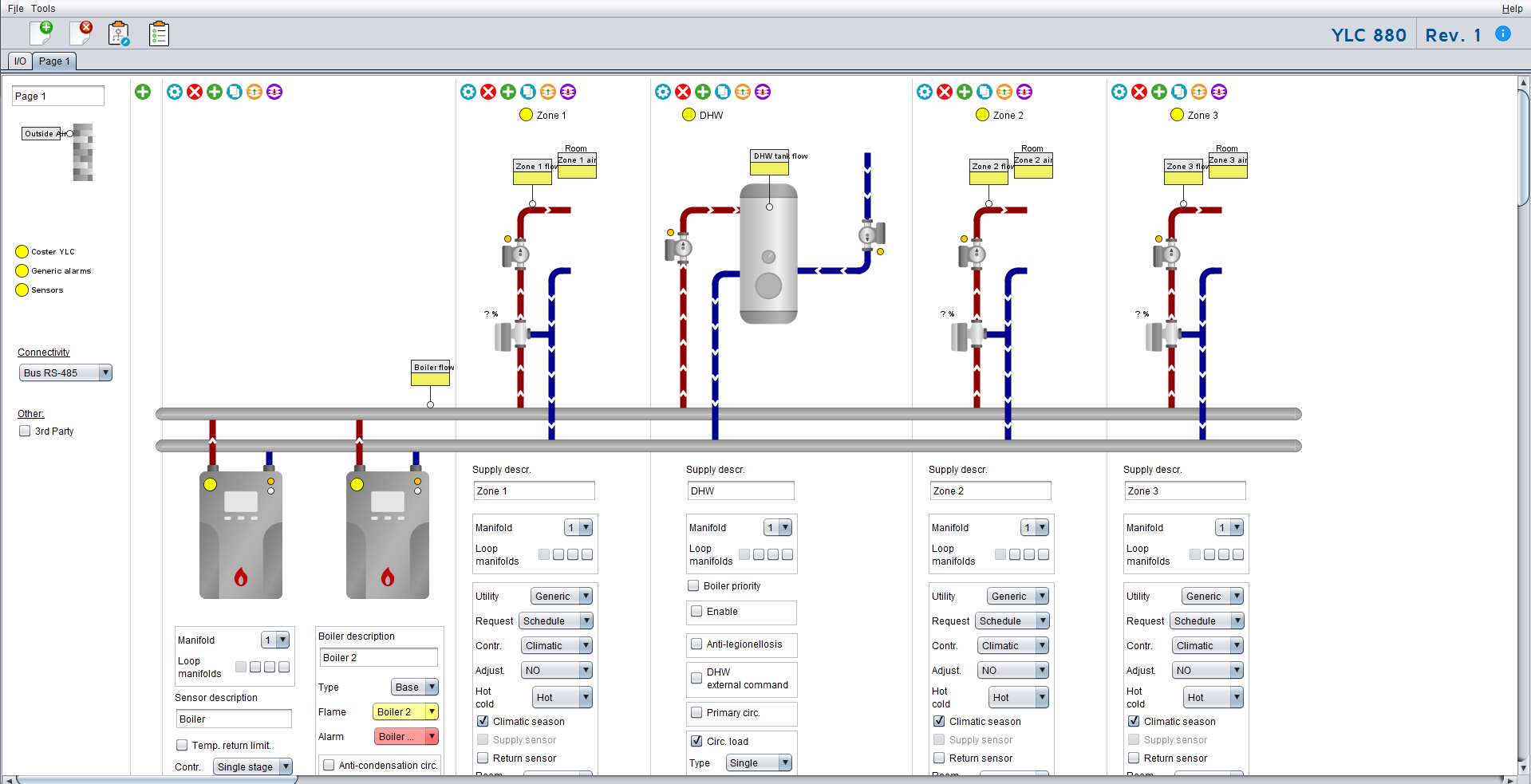Click the Generic alarms item
Screen dimensions: 1531x784
click(x=61, y=270)
